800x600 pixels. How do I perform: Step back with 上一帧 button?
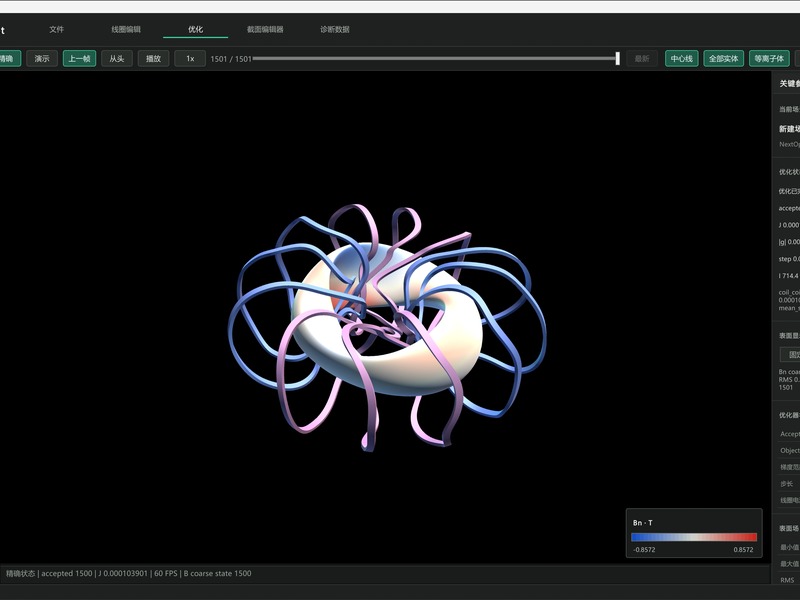[80, 59]
